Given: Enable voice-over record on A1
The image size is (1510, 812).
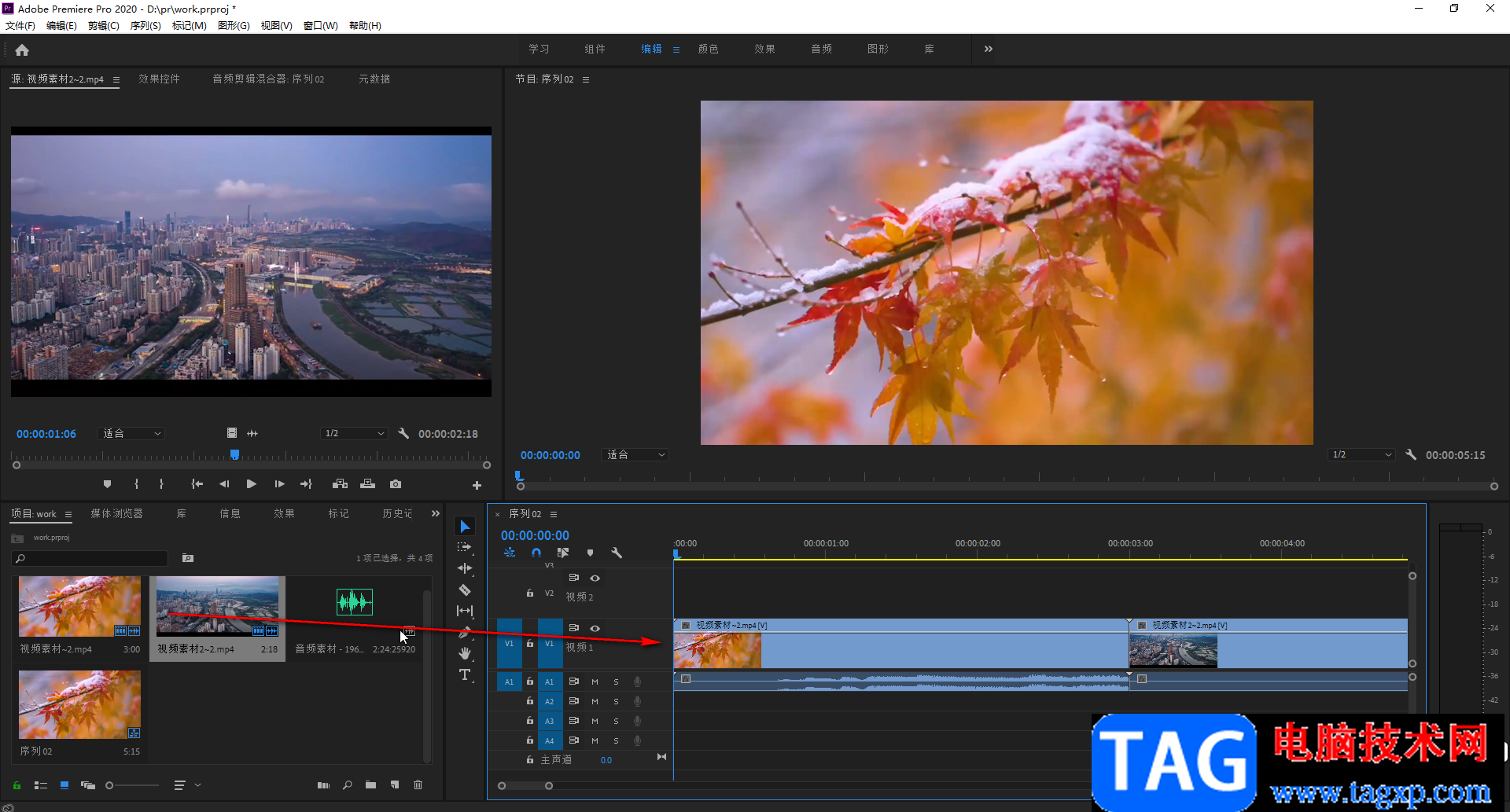Looking at the screenshot, I should pos(637,682).
